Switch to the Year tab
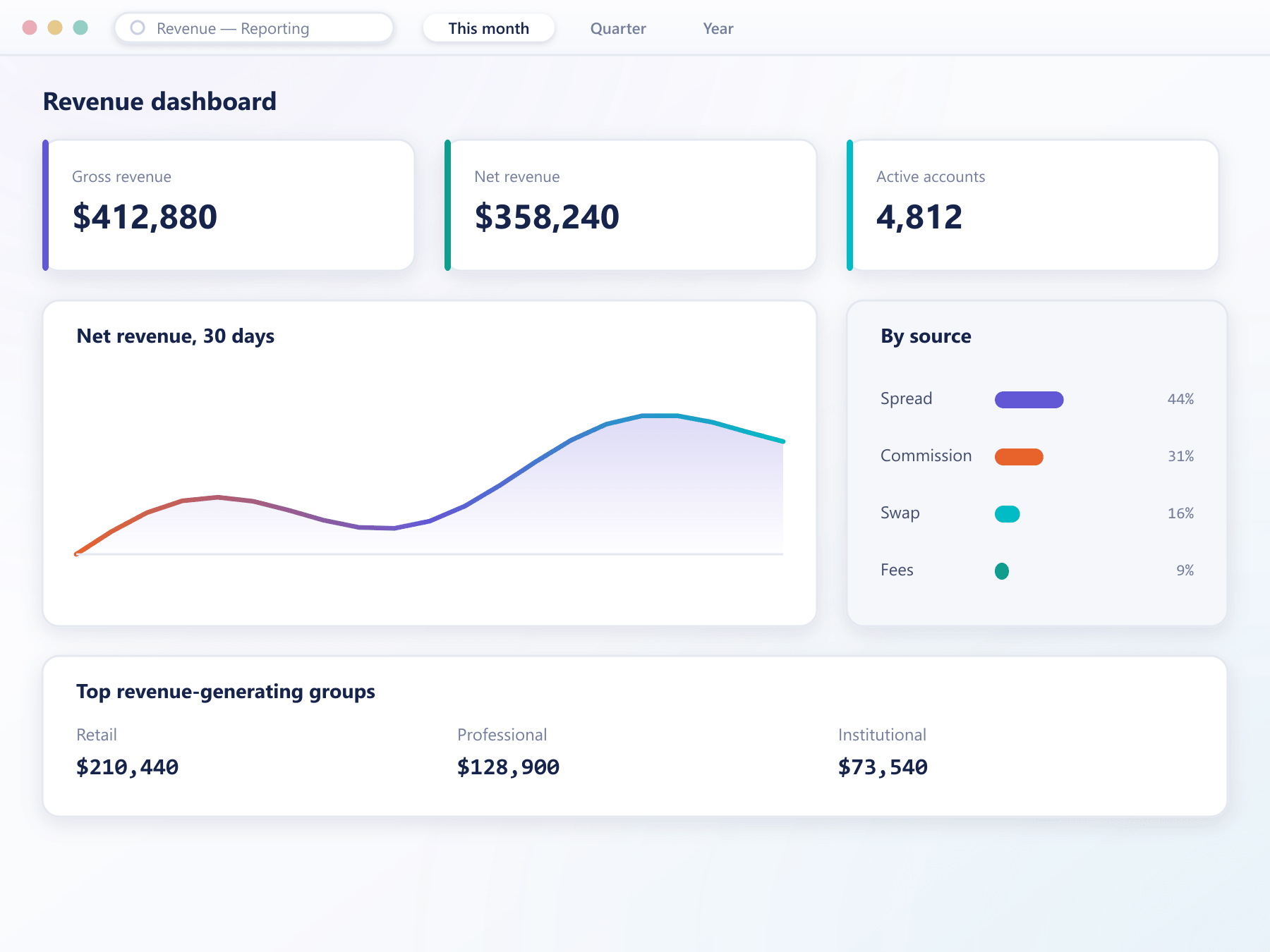 click(718, 28)
